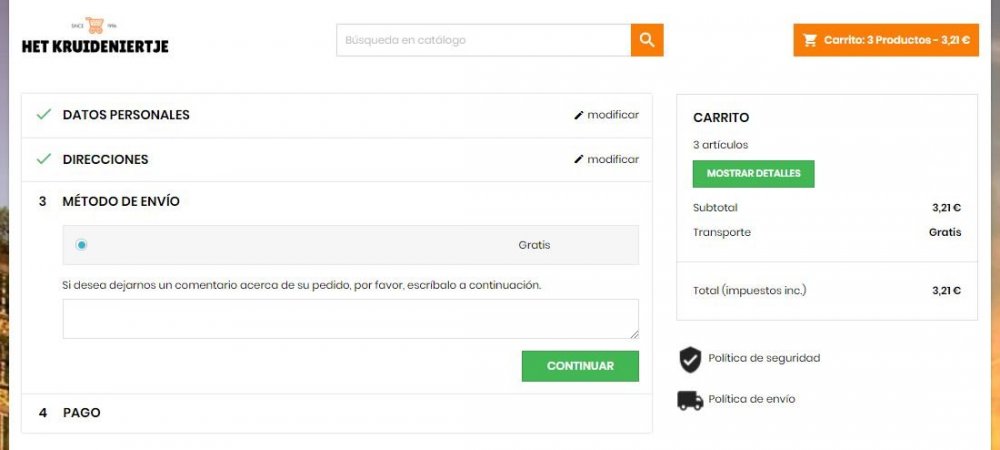This screenshot has height=450, width=1000.
Task: Click the orange search magnifier button
Action: (x=647, y=40)
